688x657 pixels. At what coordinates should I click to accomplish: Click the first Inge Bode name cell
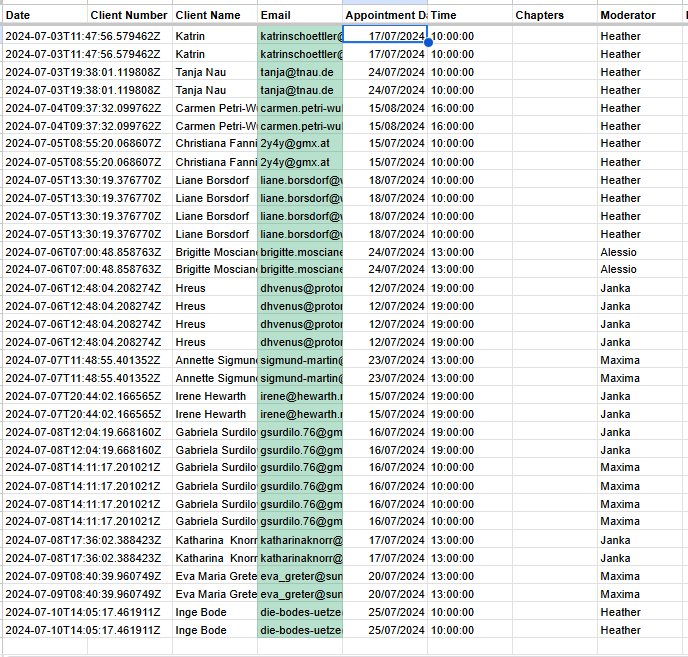tap(215, 612)
